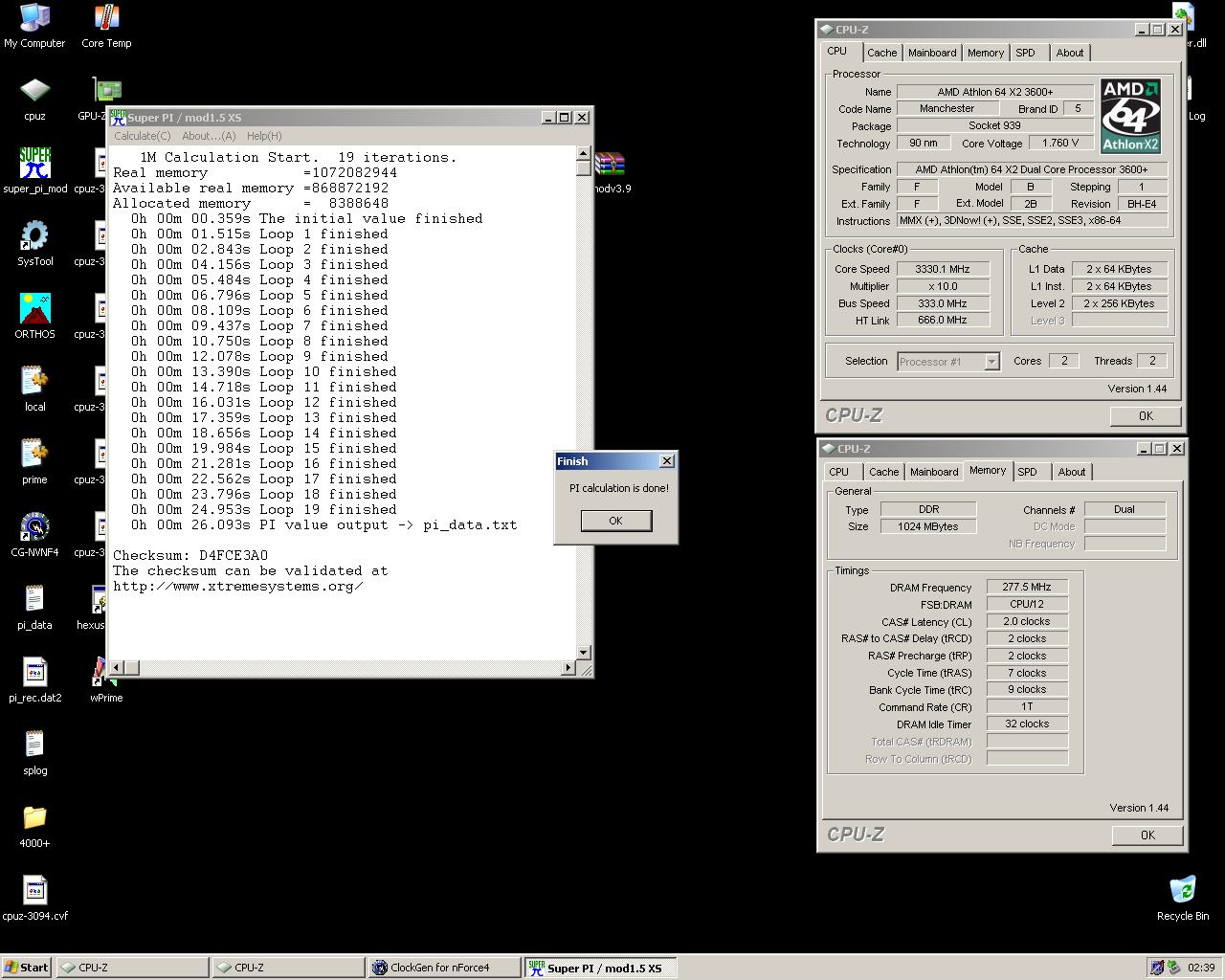
Task: Click the Super PI title bar icon
Action: point(118,117)
